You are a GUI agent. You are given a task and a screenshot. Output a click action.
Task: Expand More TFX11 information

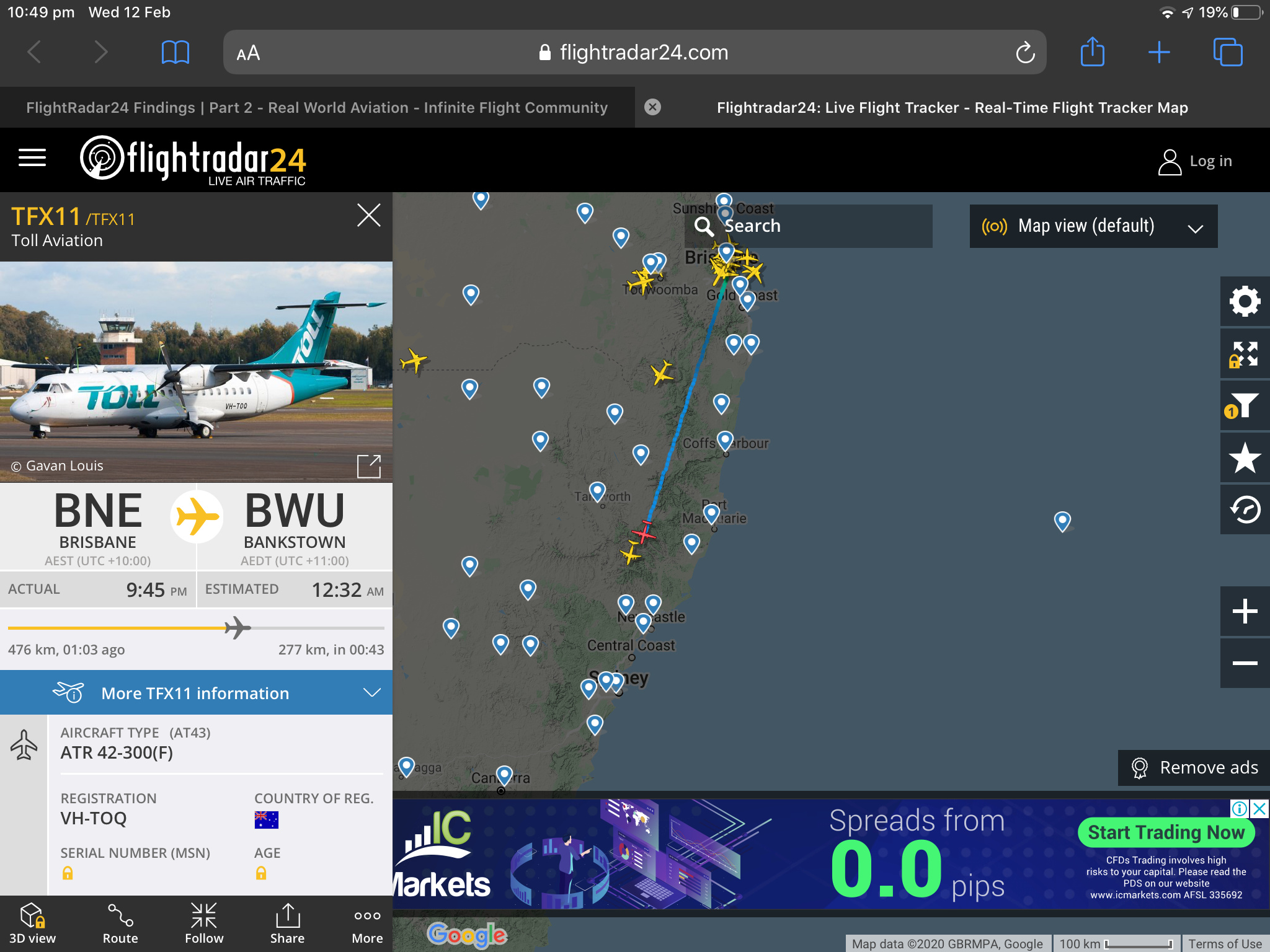click(196, 693)
